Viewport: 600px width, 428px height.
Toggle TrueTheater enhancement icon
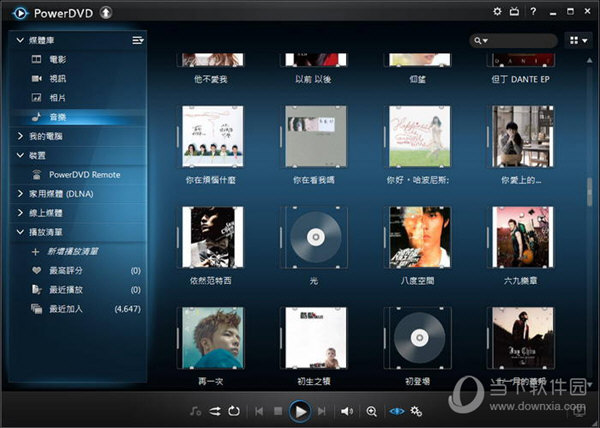coord(397,411)
